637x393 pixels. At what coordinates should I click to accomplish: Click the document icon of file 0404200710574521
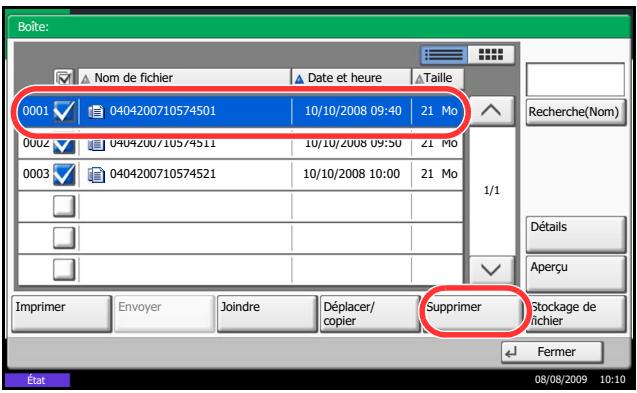click(96, 174)
